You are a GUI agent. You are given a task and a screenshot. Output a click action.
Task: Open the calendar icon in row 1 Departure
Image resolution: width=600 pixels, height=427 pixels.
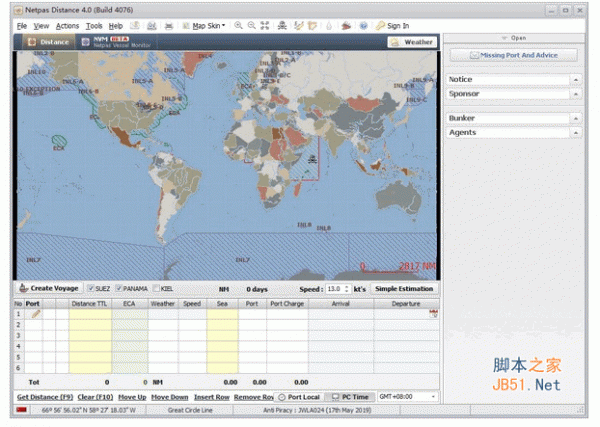coord(433,314)
